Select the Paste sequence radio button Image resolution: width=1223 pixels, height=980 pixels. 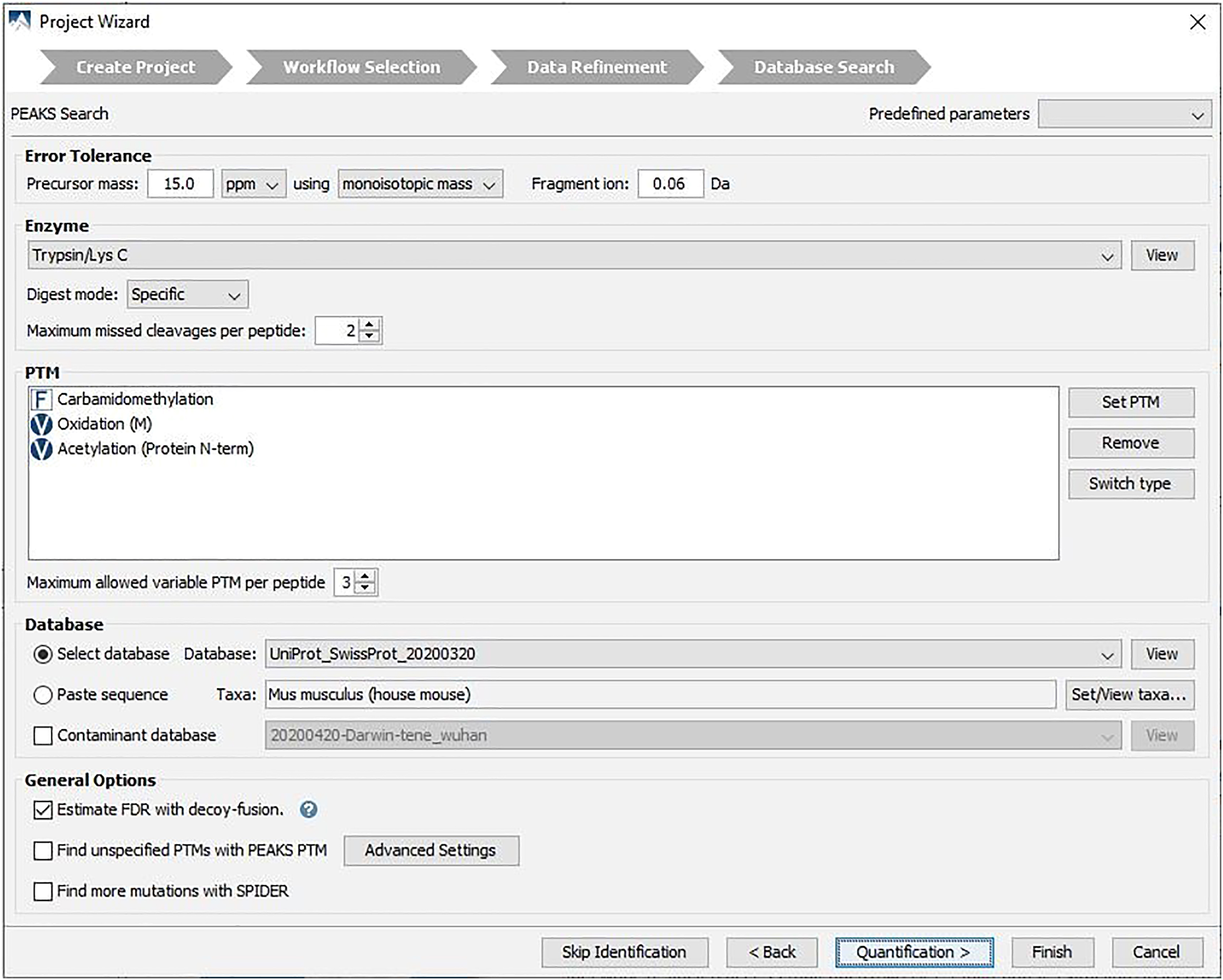point(43,695)
